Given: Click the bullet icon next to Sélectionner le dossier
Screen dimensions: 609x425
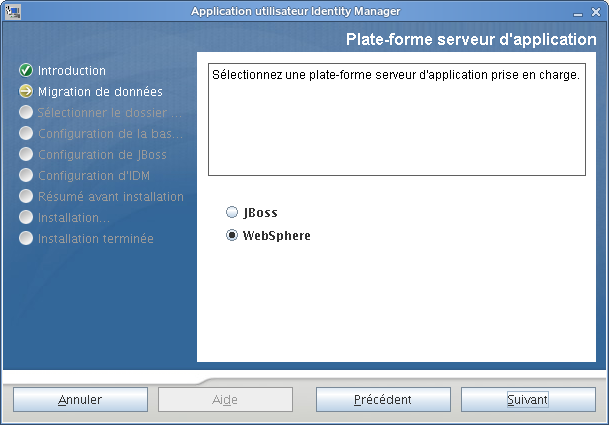Looking at the screenshot, I should 26,113.
